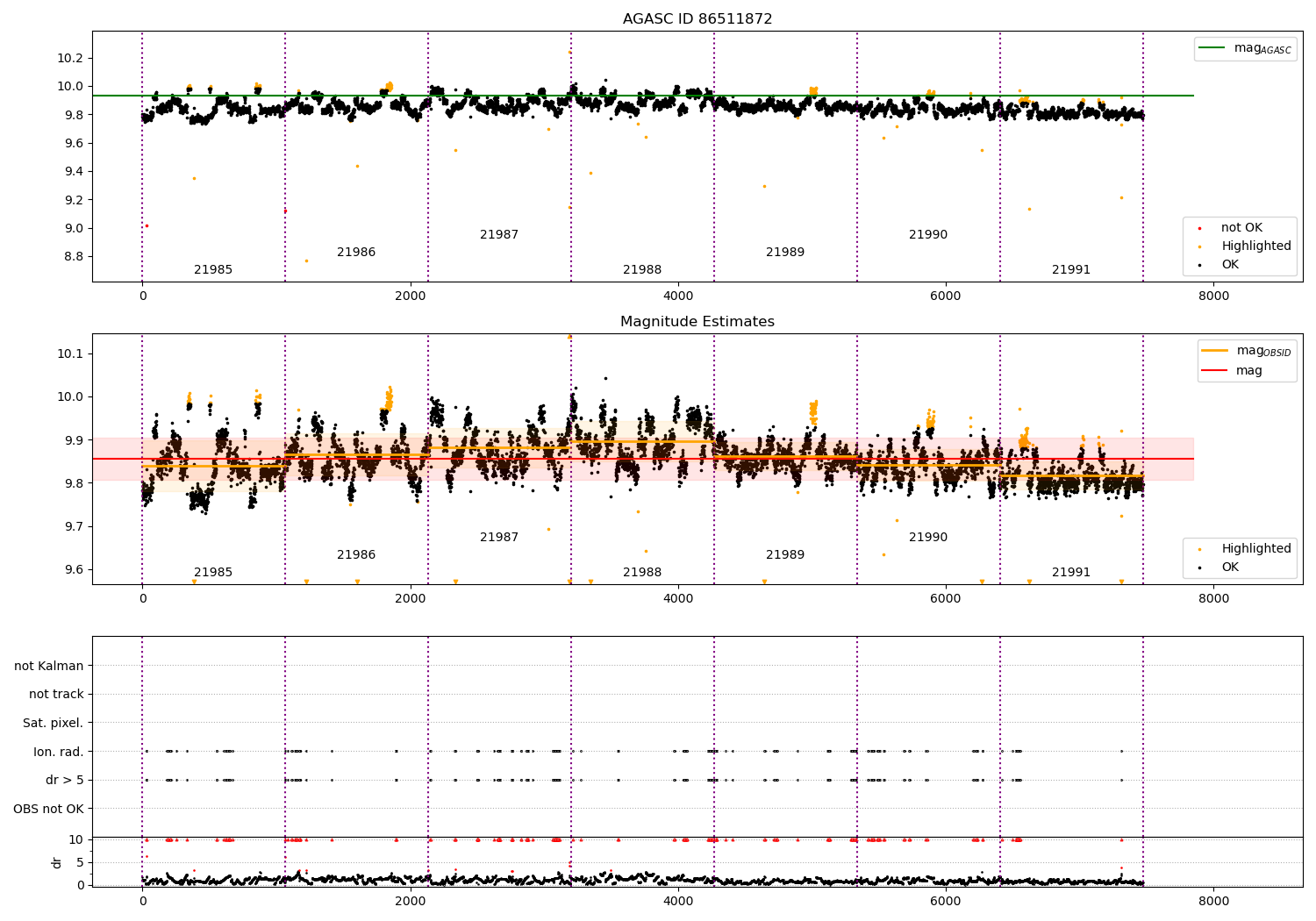Click obsid label 21988 in top plot
This screenshot has width=1316, height=921.
tap(642, 270)
